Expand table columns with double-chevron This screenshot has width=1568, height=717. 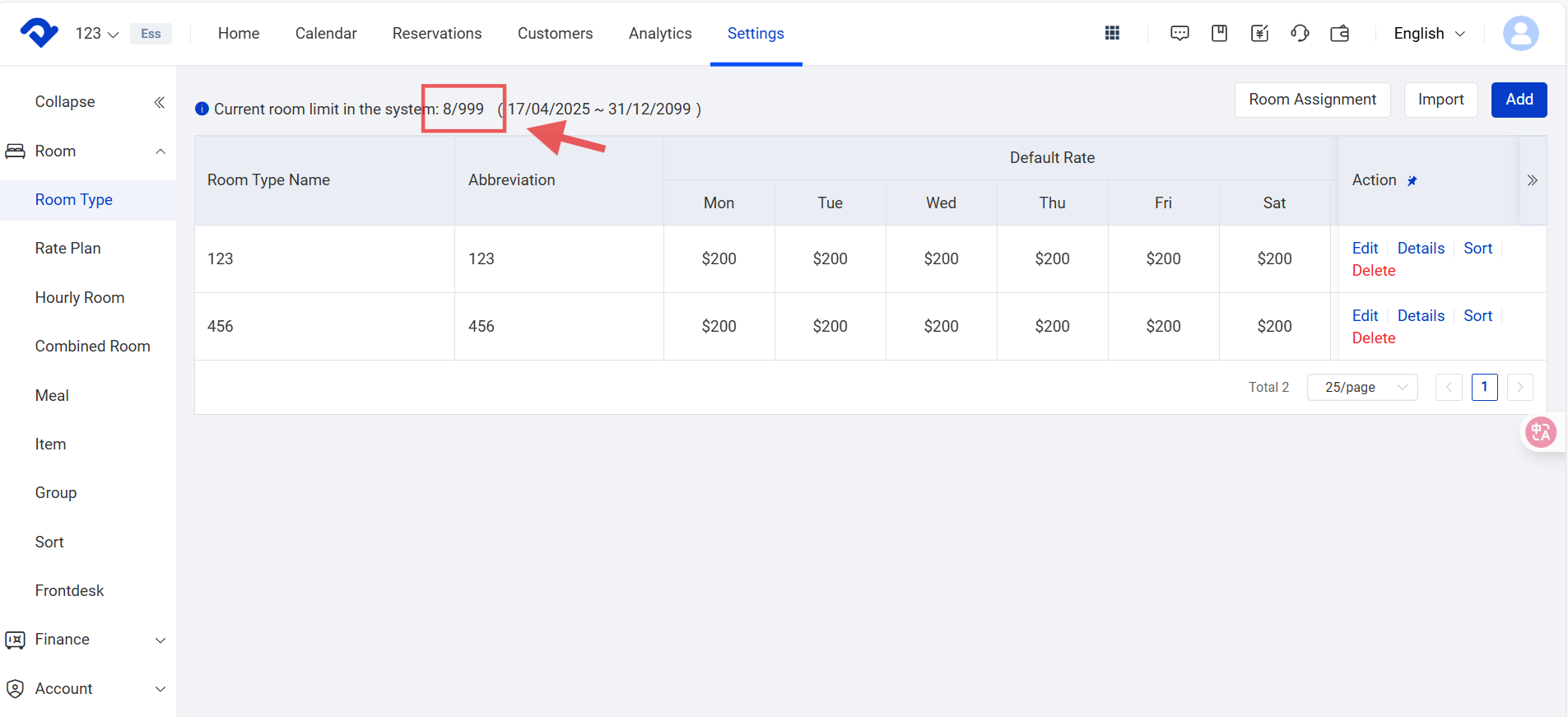tap(1532, 180)
